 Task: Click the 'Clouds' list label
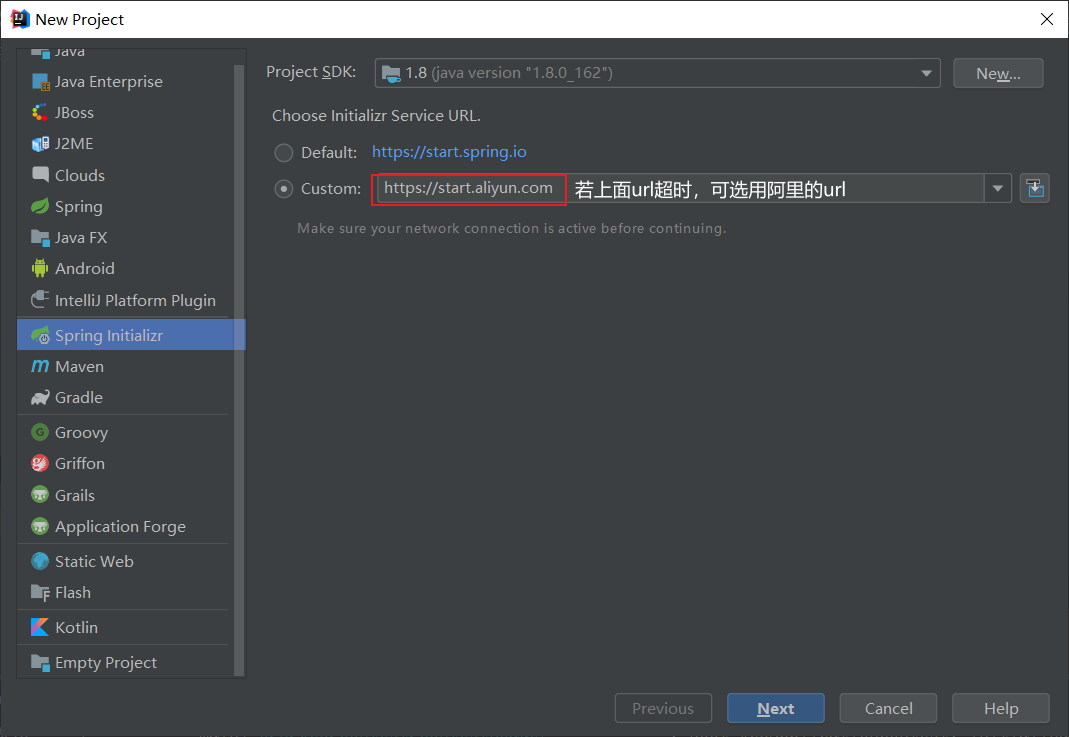click(80, 175)
